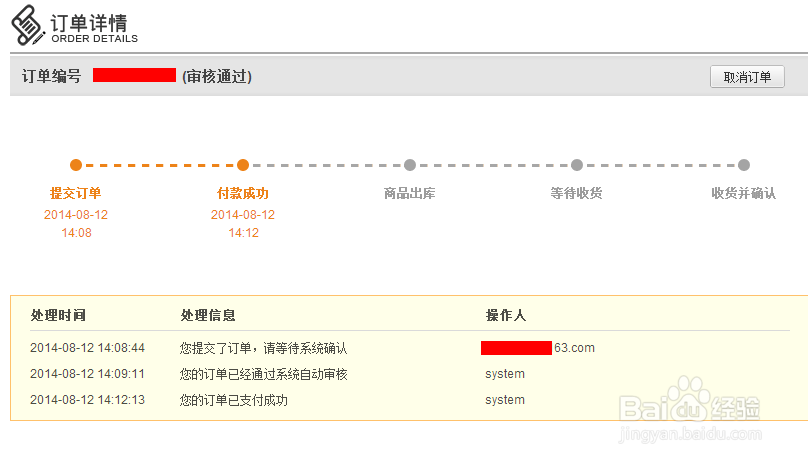Select the 等待收货 progress step dot
Screen dimensions: 808x462
(577, 165)
